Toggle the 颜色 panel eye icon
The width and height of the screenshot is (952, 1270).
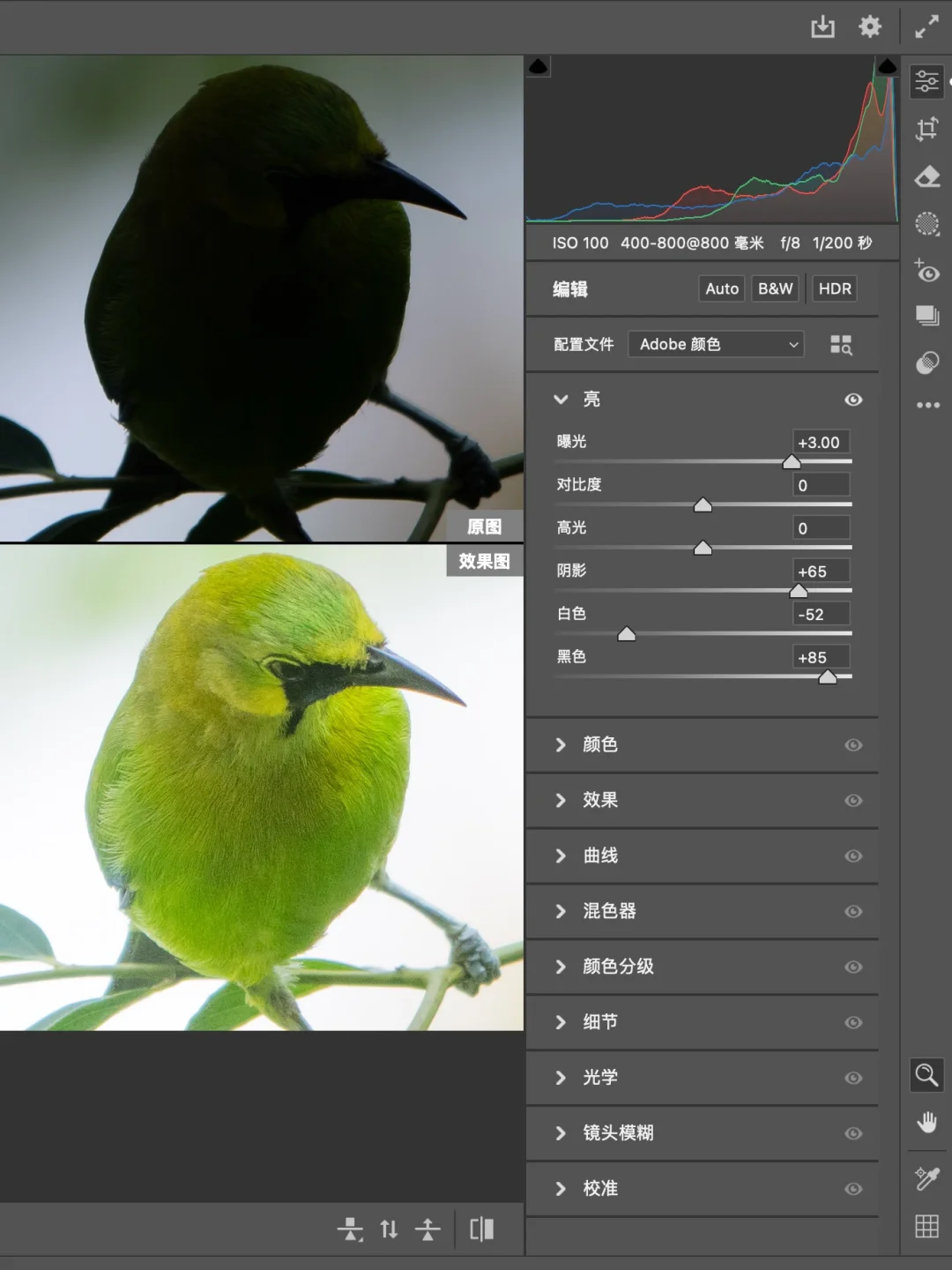(x=852, y=745)
